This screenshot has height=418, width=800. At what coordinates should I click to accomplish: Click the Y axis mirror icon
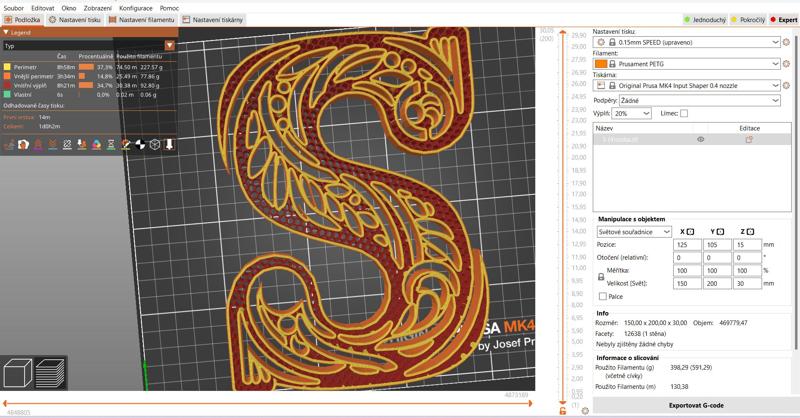pos(720,232)
